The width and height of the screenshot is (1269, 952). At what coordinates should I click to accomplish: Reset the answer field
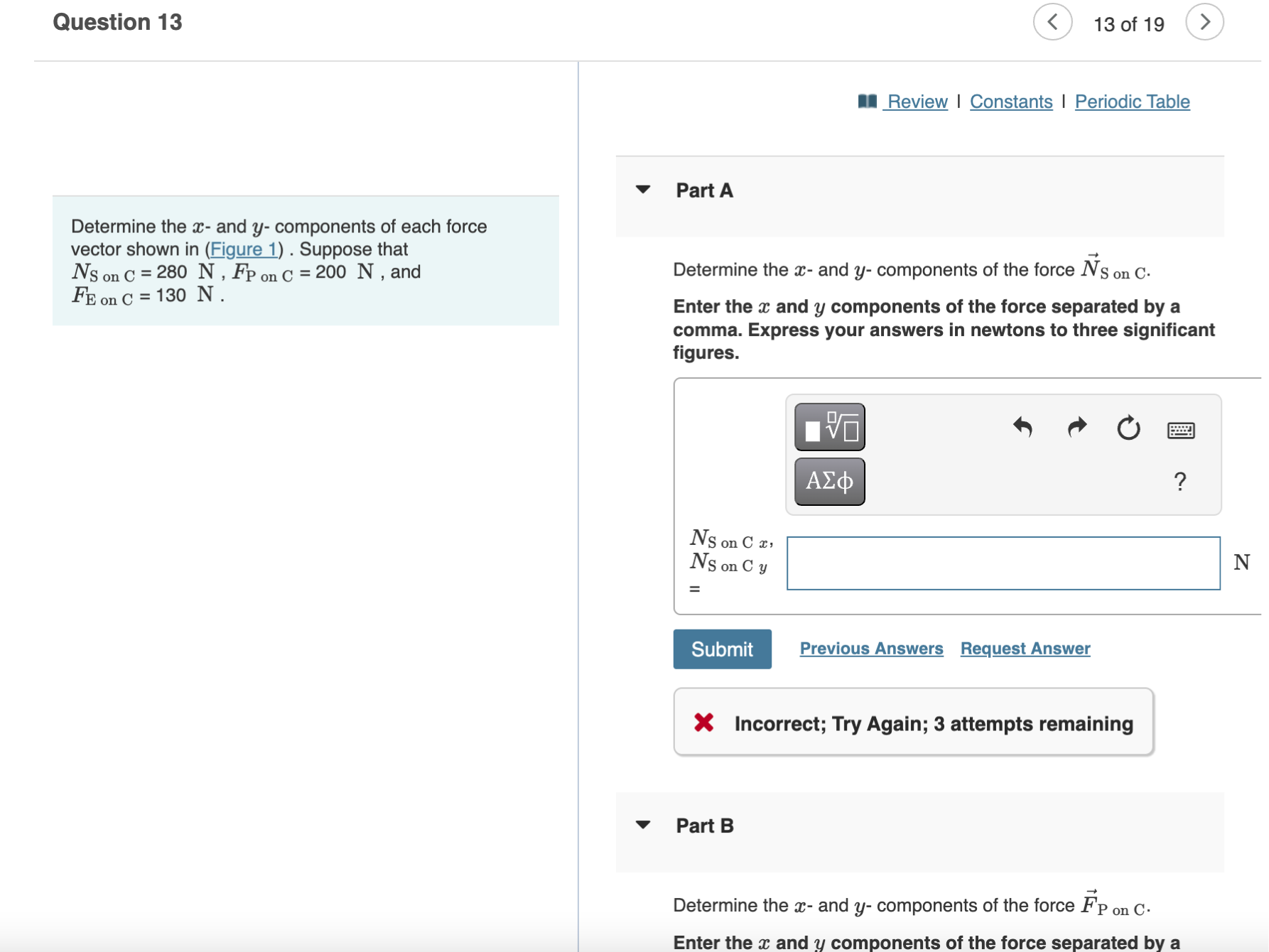[x=1129, y=427]
